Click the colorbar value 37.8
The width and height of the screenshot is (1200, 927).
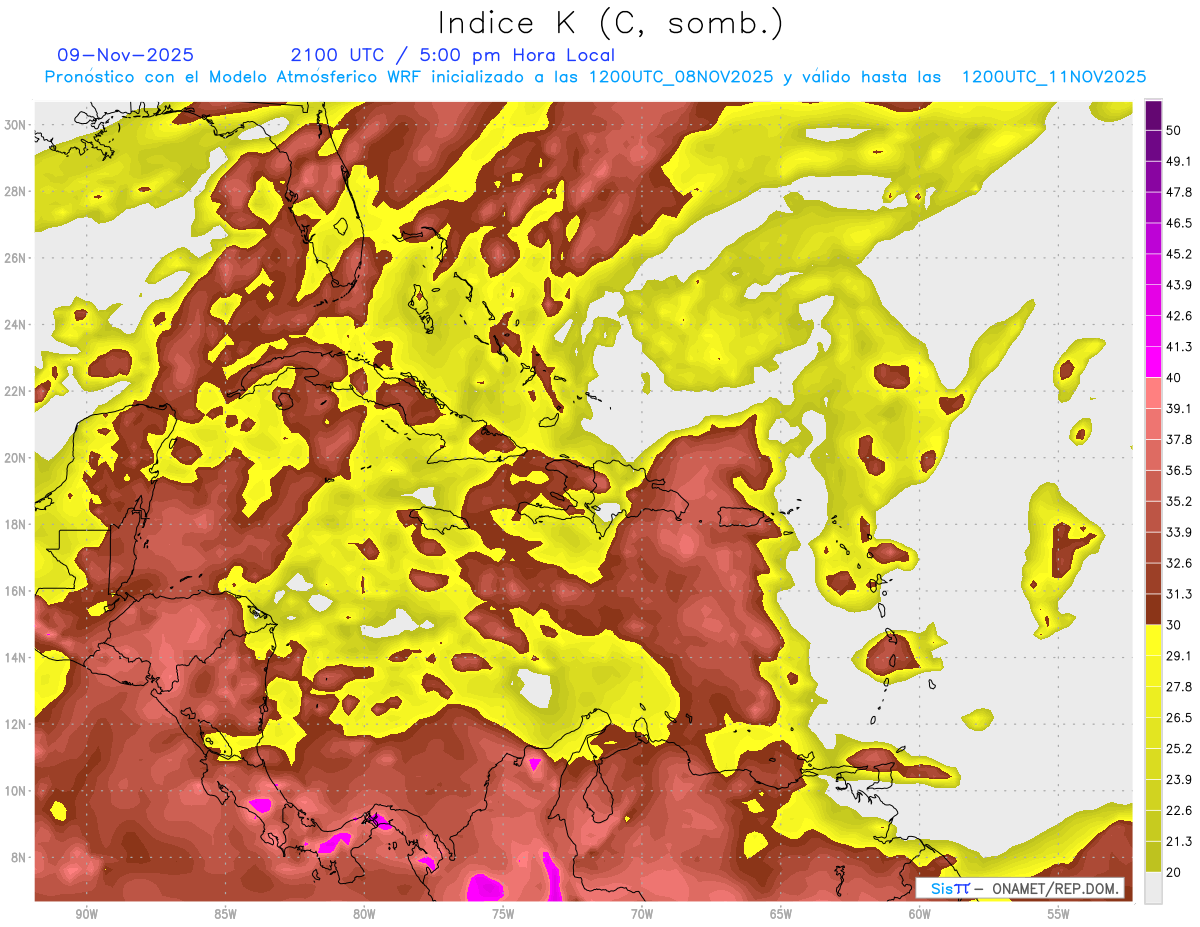point(1178,439)
